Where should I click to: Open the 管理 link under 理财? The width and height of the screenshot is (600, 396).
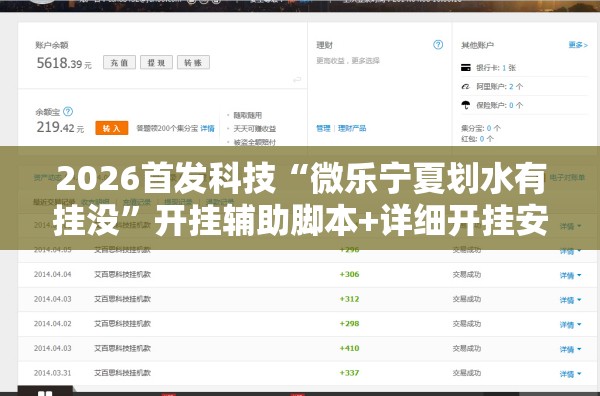click(x=323, y=128)
